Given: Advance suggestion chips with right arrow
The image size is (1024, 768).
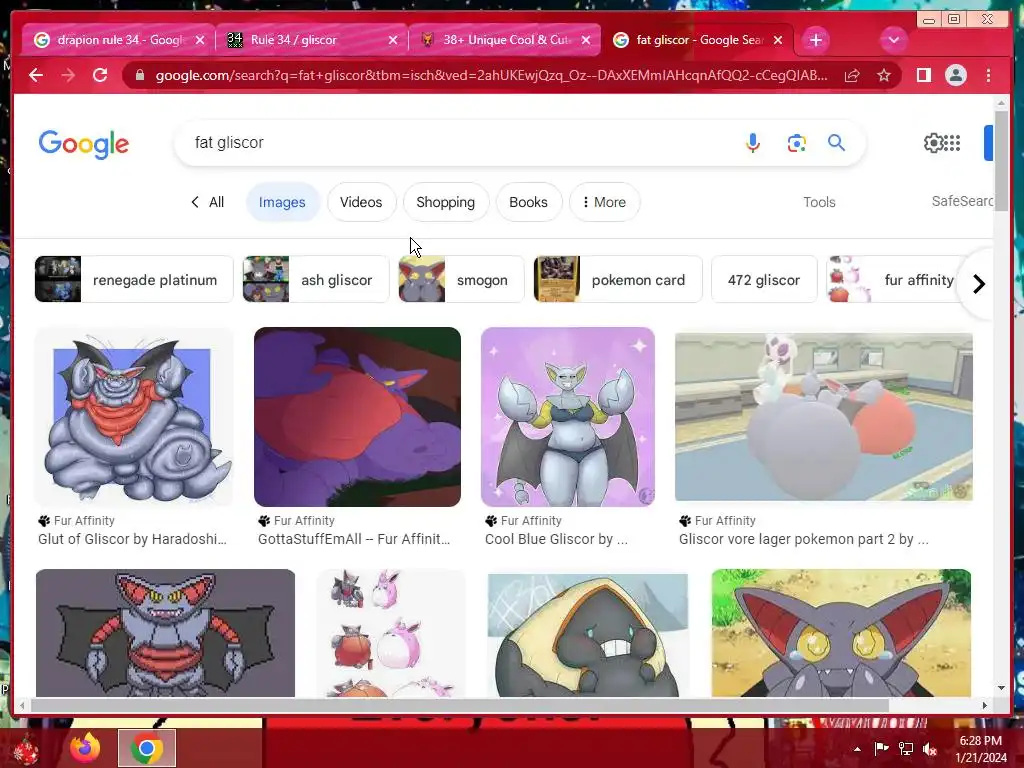Looking at the screenshot, I should coord(978,284).
